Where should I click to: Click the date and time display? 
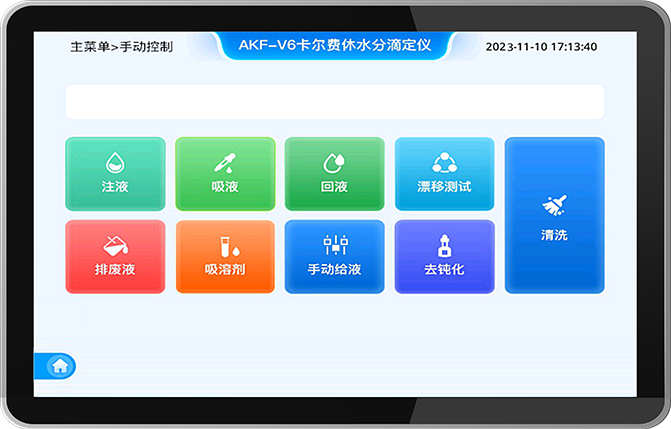click(x=541, y=47)
